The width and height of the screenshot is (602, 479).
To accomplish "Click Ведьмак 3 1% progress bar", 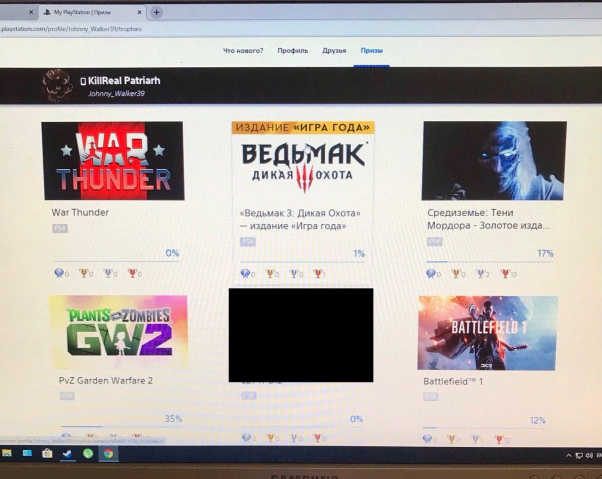I will pyautogui.click(x=303, y=262).
